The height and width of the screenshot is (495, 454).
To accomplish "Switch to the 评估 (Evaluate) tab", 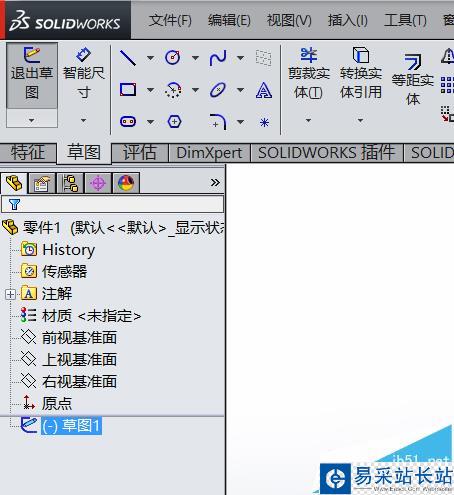I will click(140, 153).
